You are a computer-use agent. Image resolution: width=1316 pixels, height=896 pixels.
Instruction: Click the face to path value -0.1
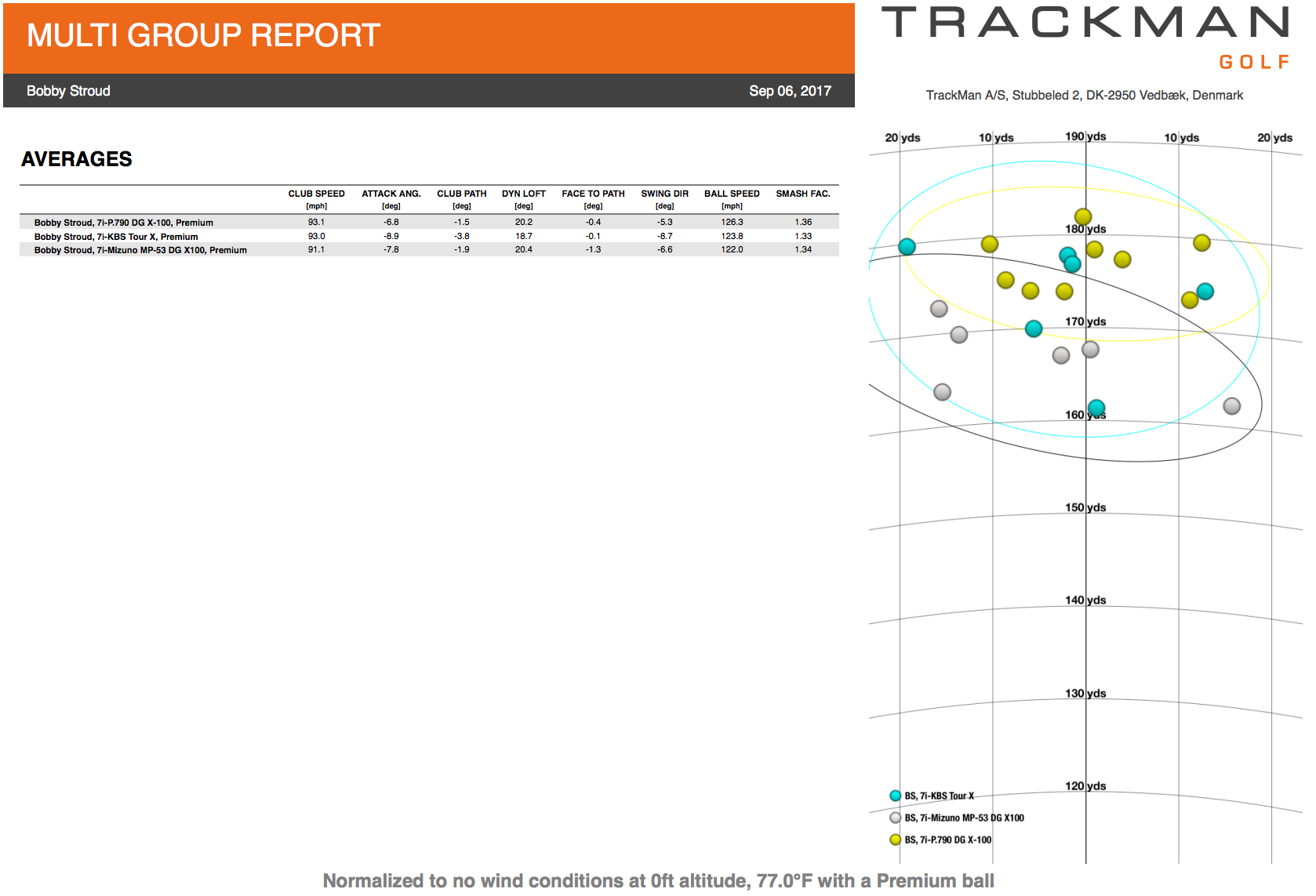[594, 236]
